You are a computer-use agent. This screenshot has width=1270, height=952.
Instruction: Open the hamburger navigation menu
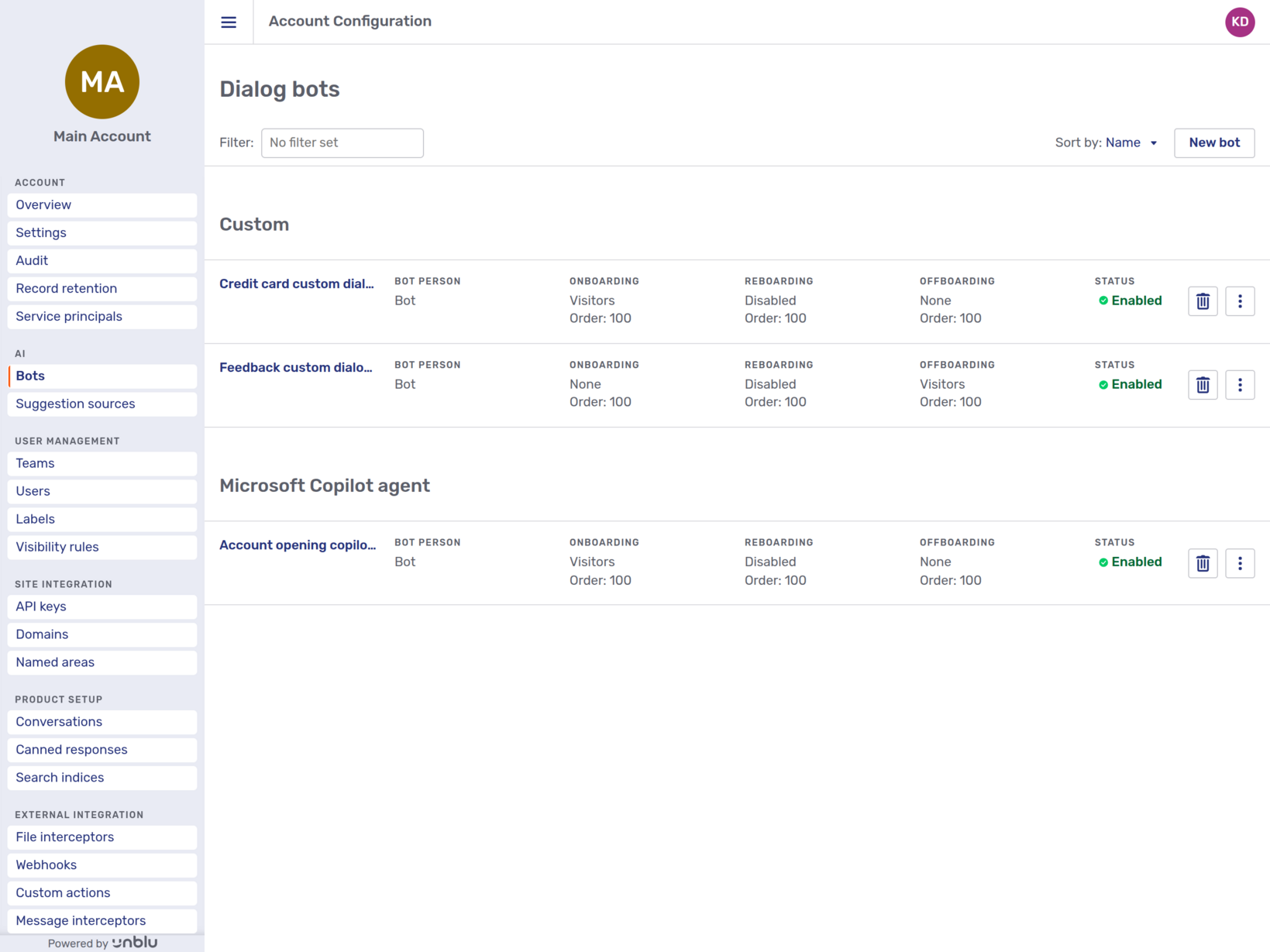228,22
